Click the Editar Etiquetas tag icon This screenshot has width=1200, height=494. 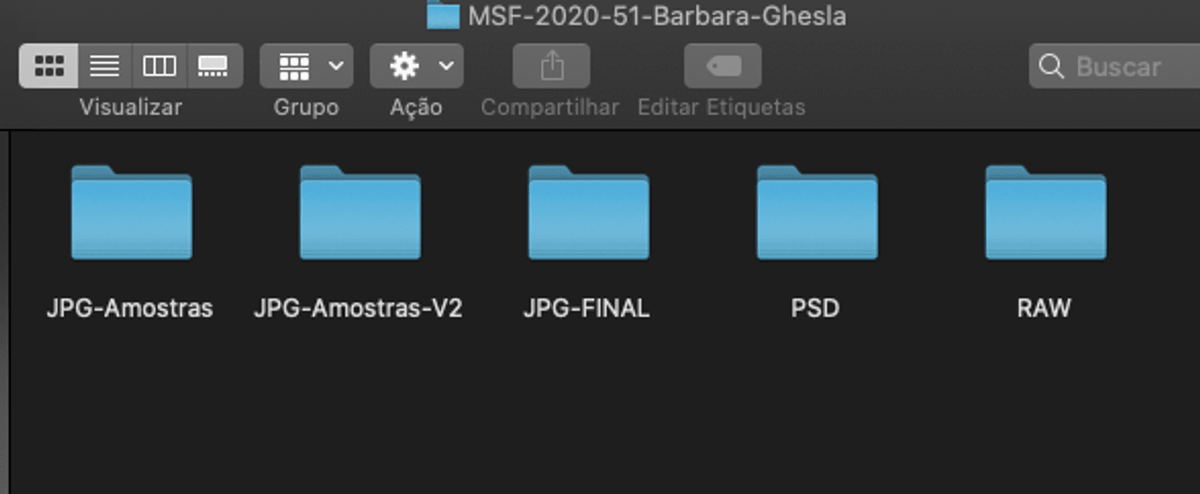click(722, 67)
